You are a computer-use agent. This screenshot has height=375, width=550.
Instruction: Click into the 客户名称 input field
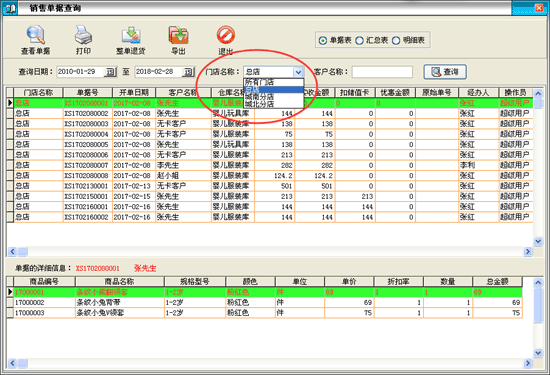coord(382,72)
